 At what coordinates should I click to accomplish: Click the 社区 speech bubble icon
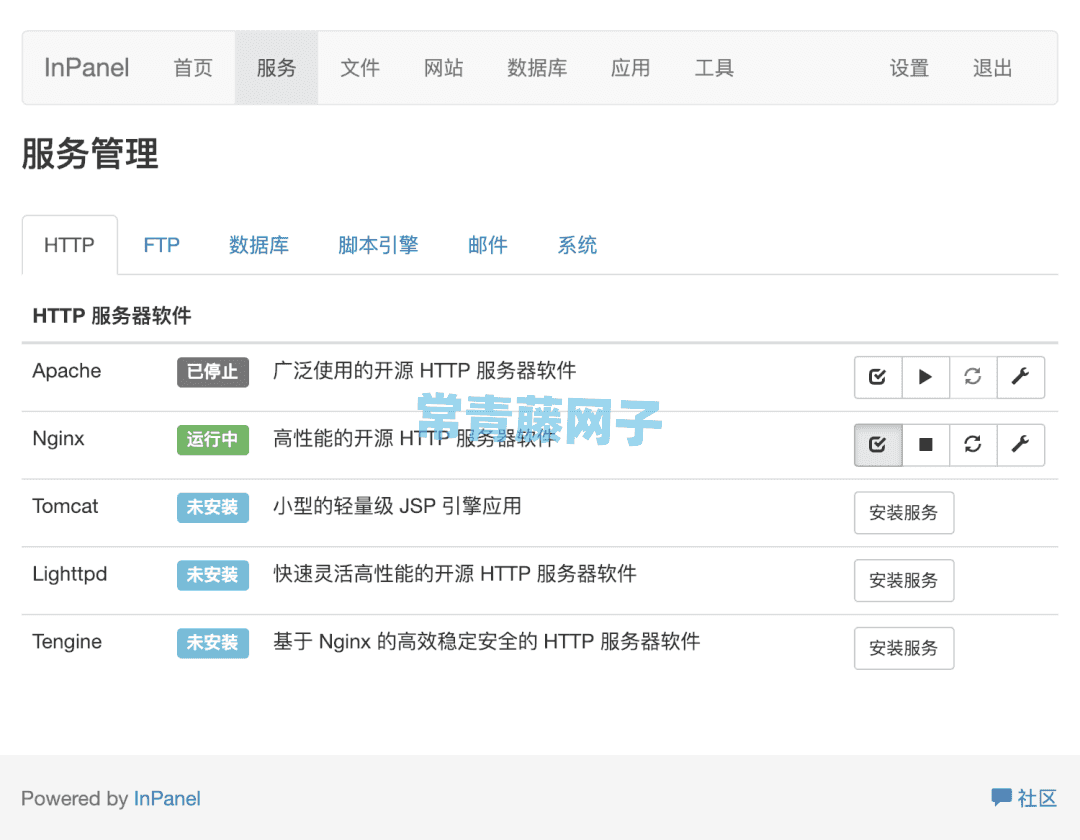pos(1003,797)
